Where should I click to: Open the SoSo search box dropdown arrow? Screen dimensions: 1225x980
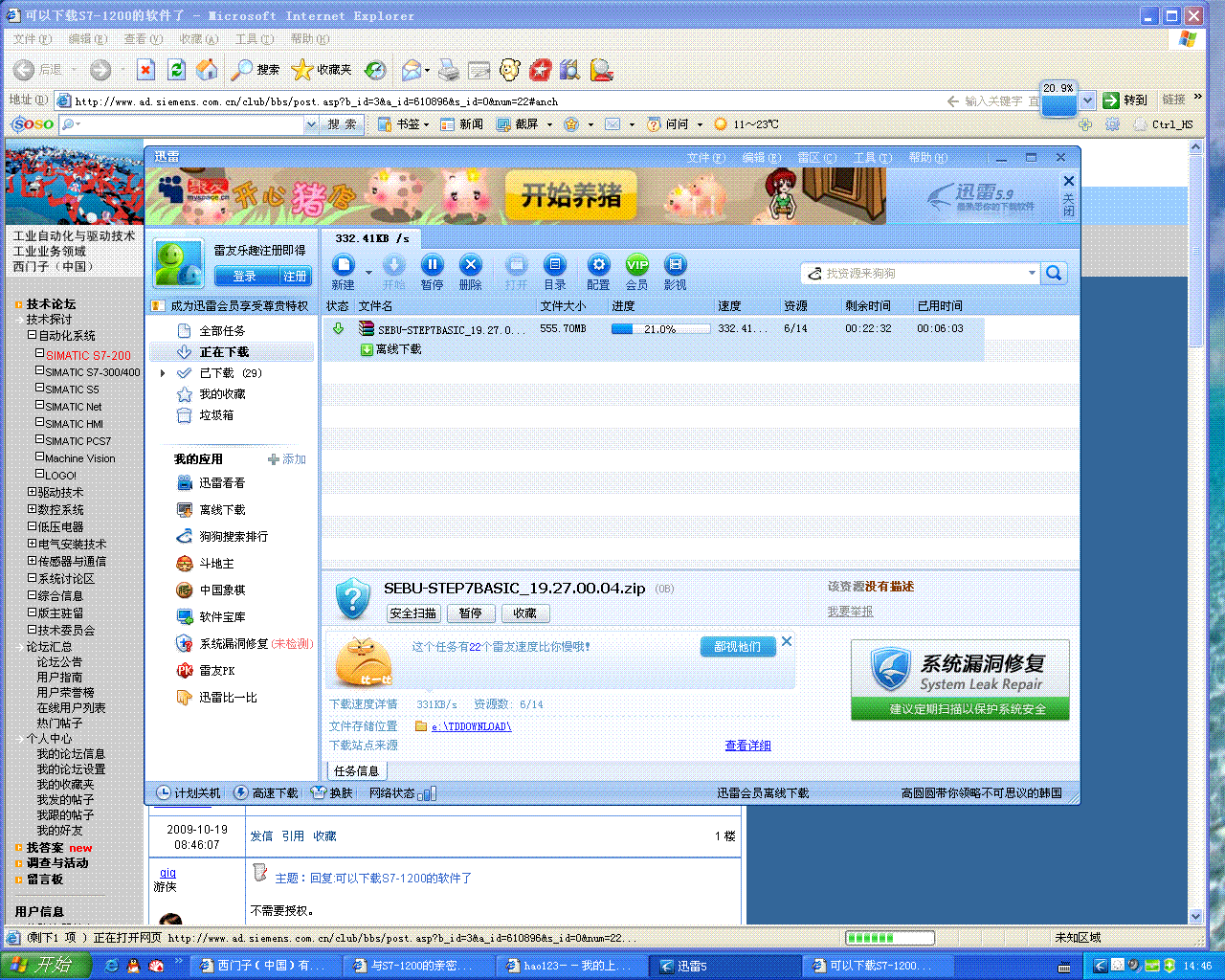(x=310, y=124)
